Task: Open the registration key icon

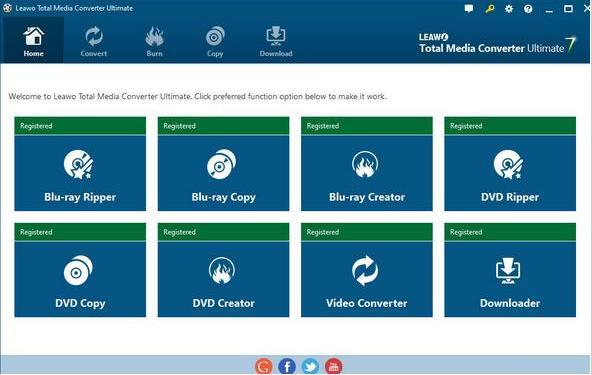Action: coord(490,8)
